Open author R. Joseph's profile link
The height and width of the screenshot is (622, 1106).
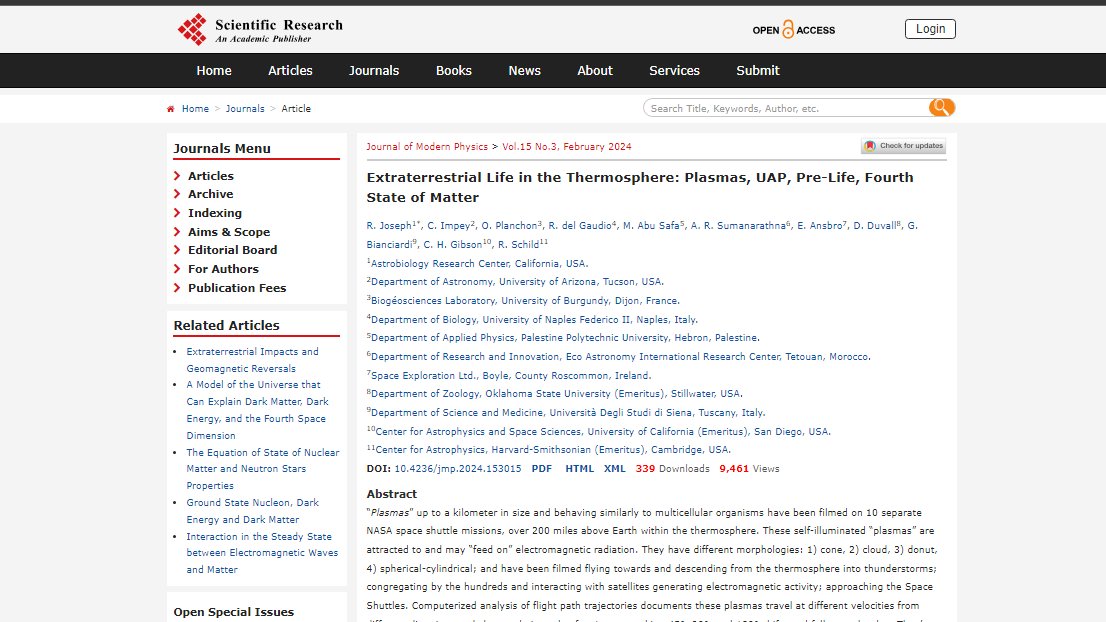pos(389,226)
